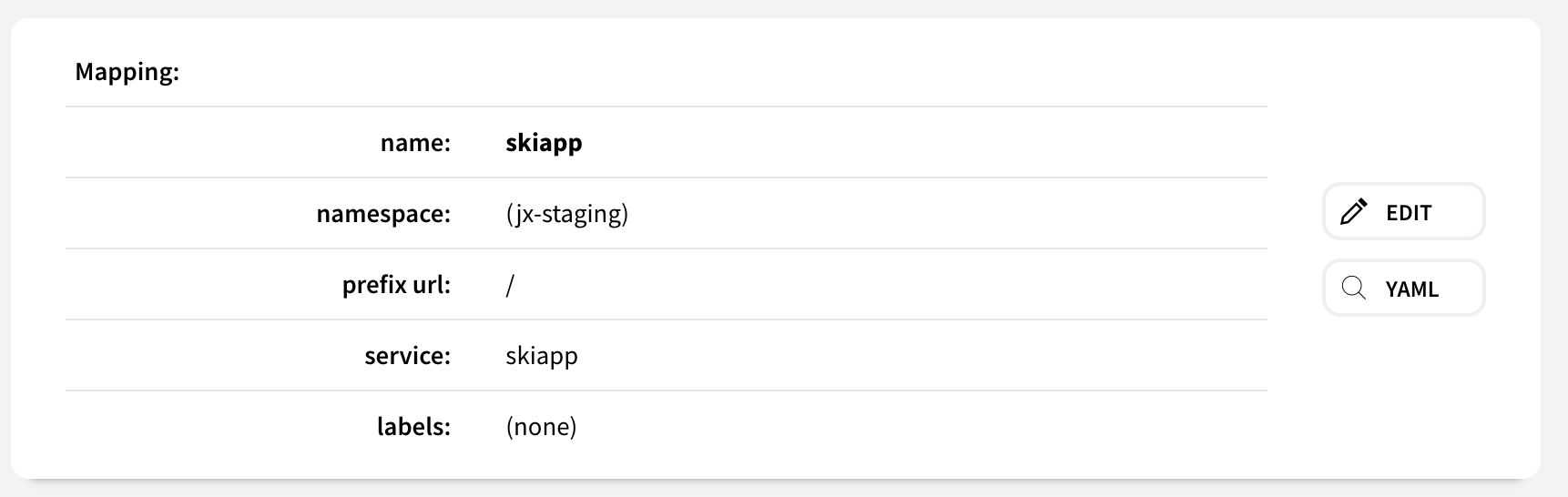Viewport: 1568px width, 497px height.
Task: Select the service: field label
Action: point(407,356)
